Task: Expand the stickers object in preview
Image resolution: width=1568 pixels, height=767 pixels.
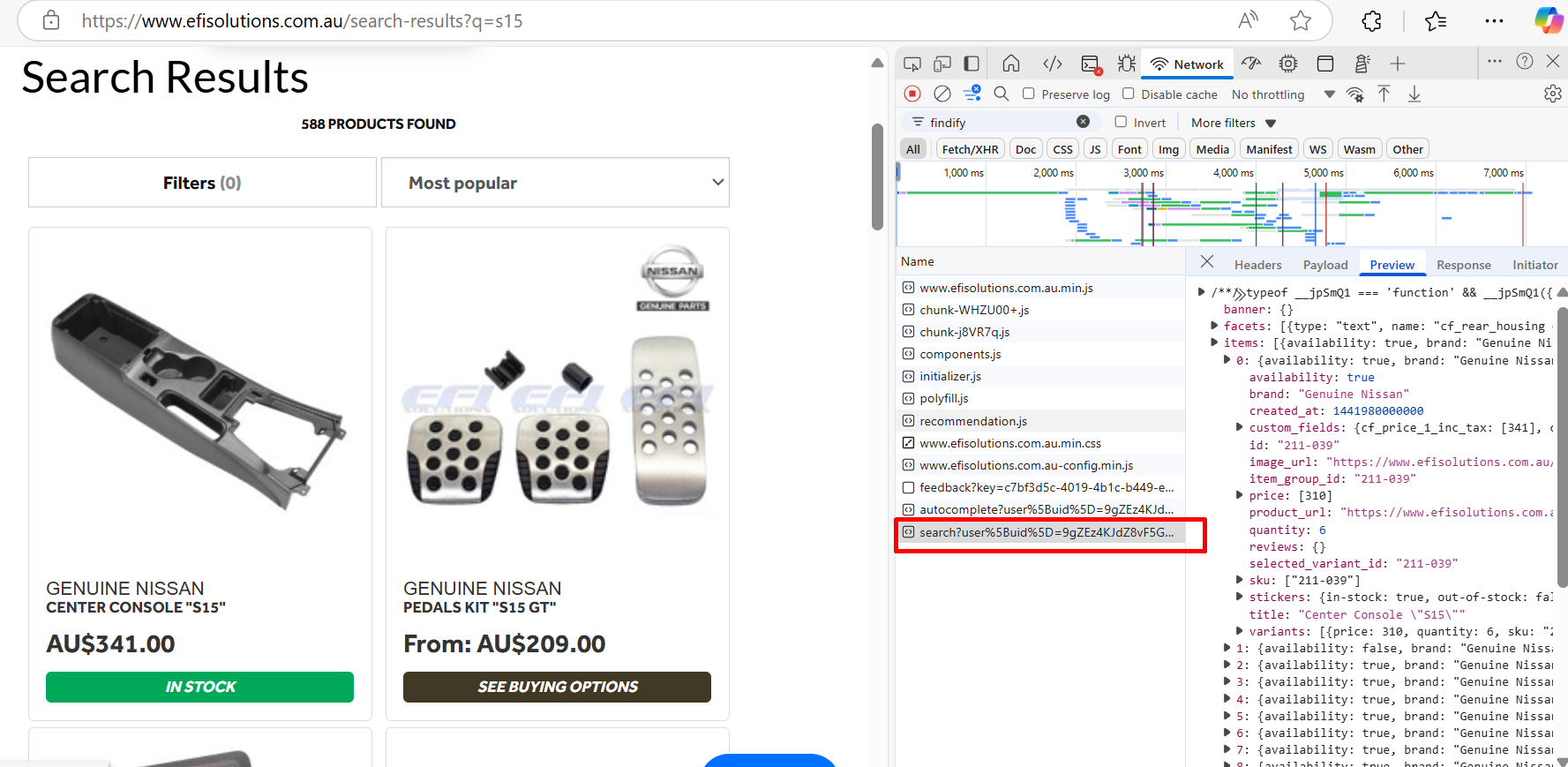Action: pyautogui.click(x=1240, y=597)
